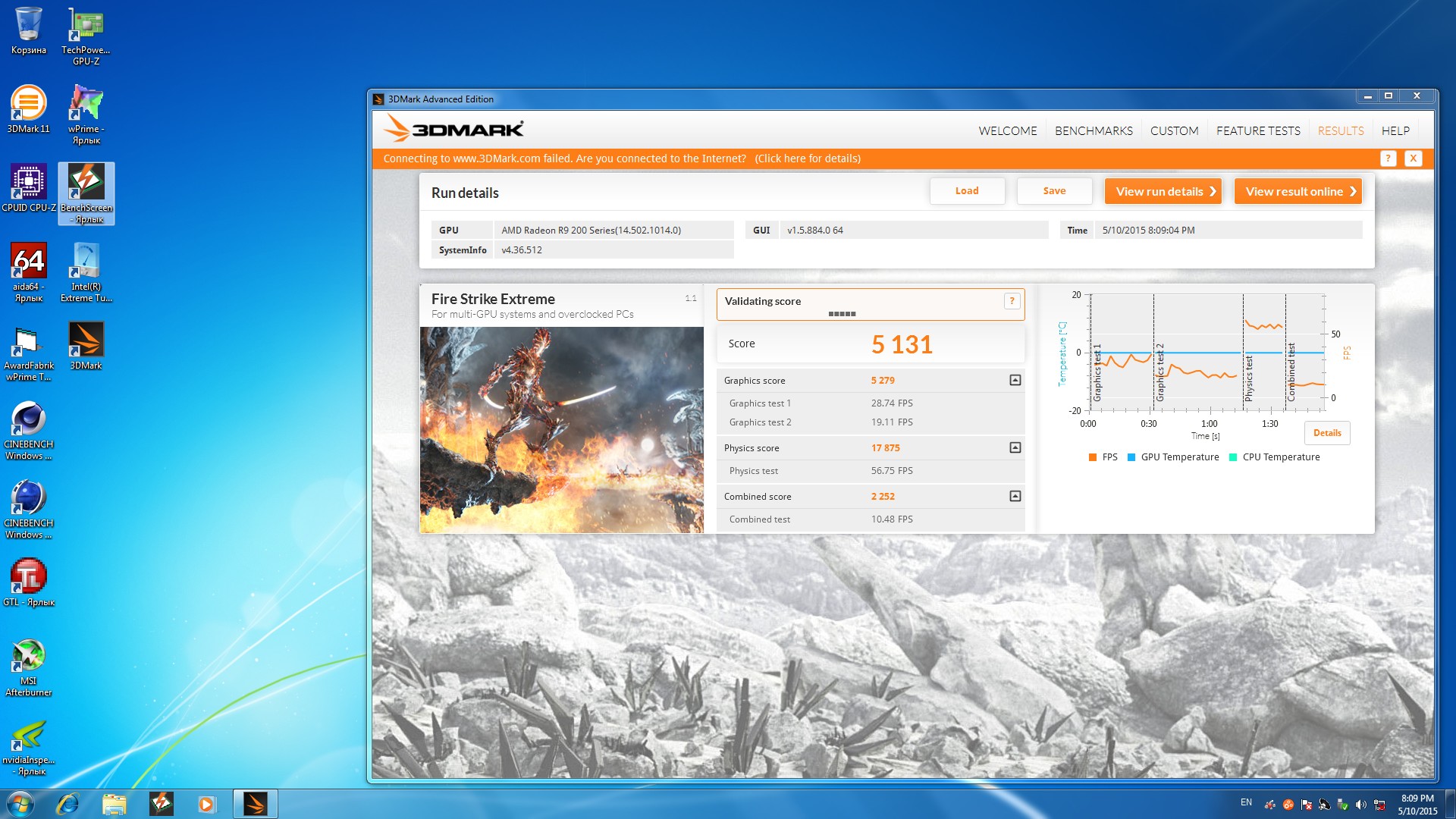Click the Graphics test 2 19.11 FPS value
1456x819 pixels.
(892, 422)
